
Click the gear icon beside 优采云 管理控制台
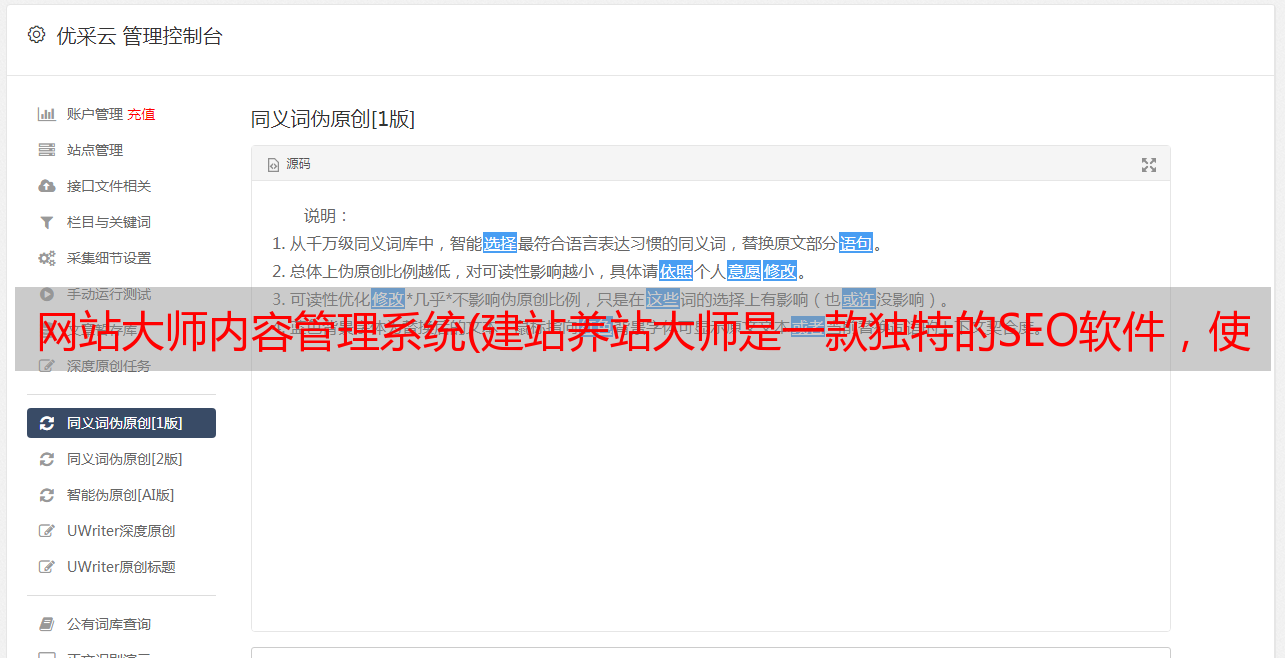[37, 35]
